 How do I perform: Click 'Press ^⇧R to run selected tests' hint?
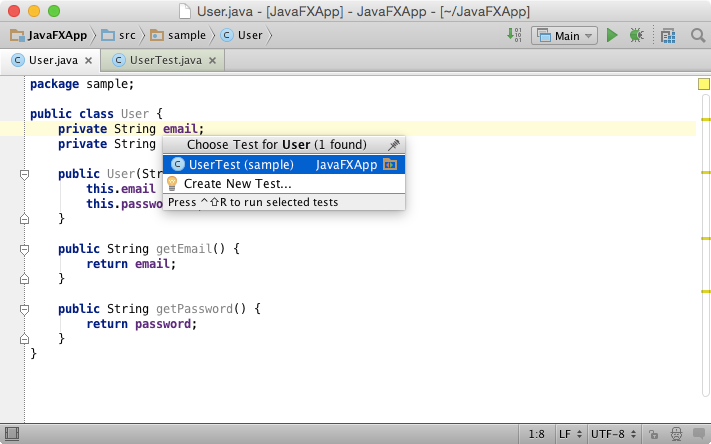[253, 202]
